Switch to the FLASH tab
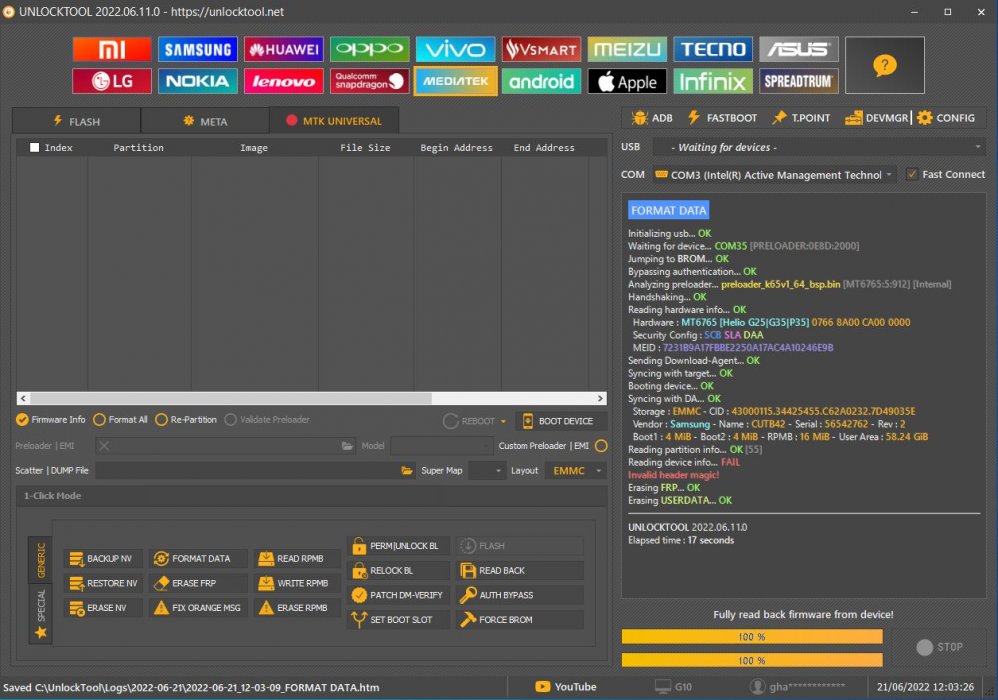Viewport: 998px width, 700px height. pyautogui.click(x=76, y=121)
